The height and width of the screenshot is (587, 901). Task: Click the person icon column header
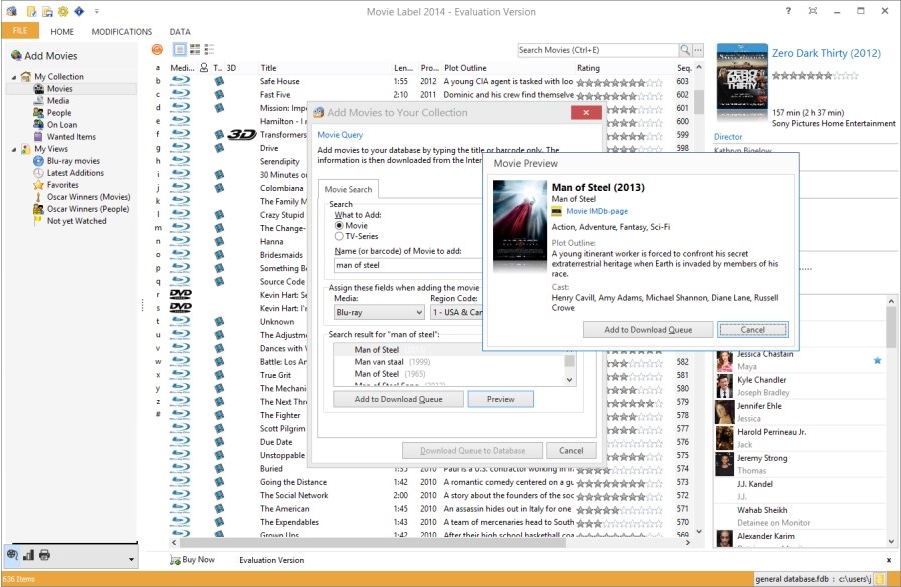click(x=204, y=68)
